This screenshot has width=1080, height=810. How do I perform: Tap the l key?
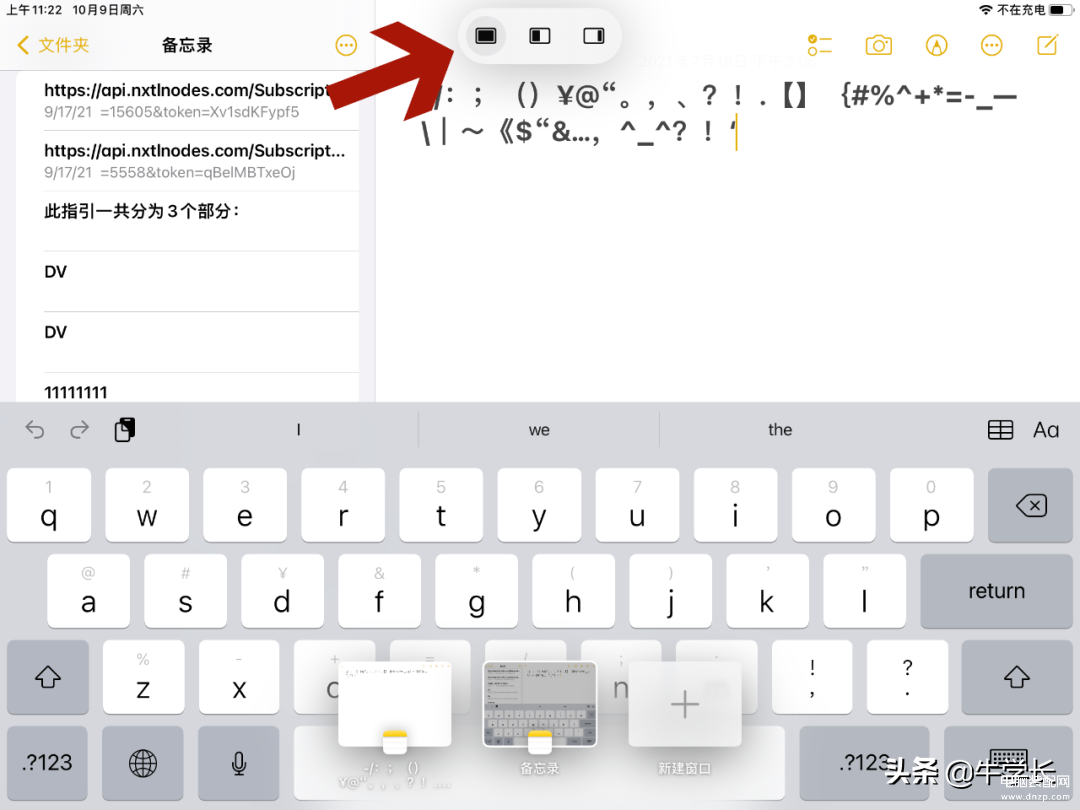(864, 591)
